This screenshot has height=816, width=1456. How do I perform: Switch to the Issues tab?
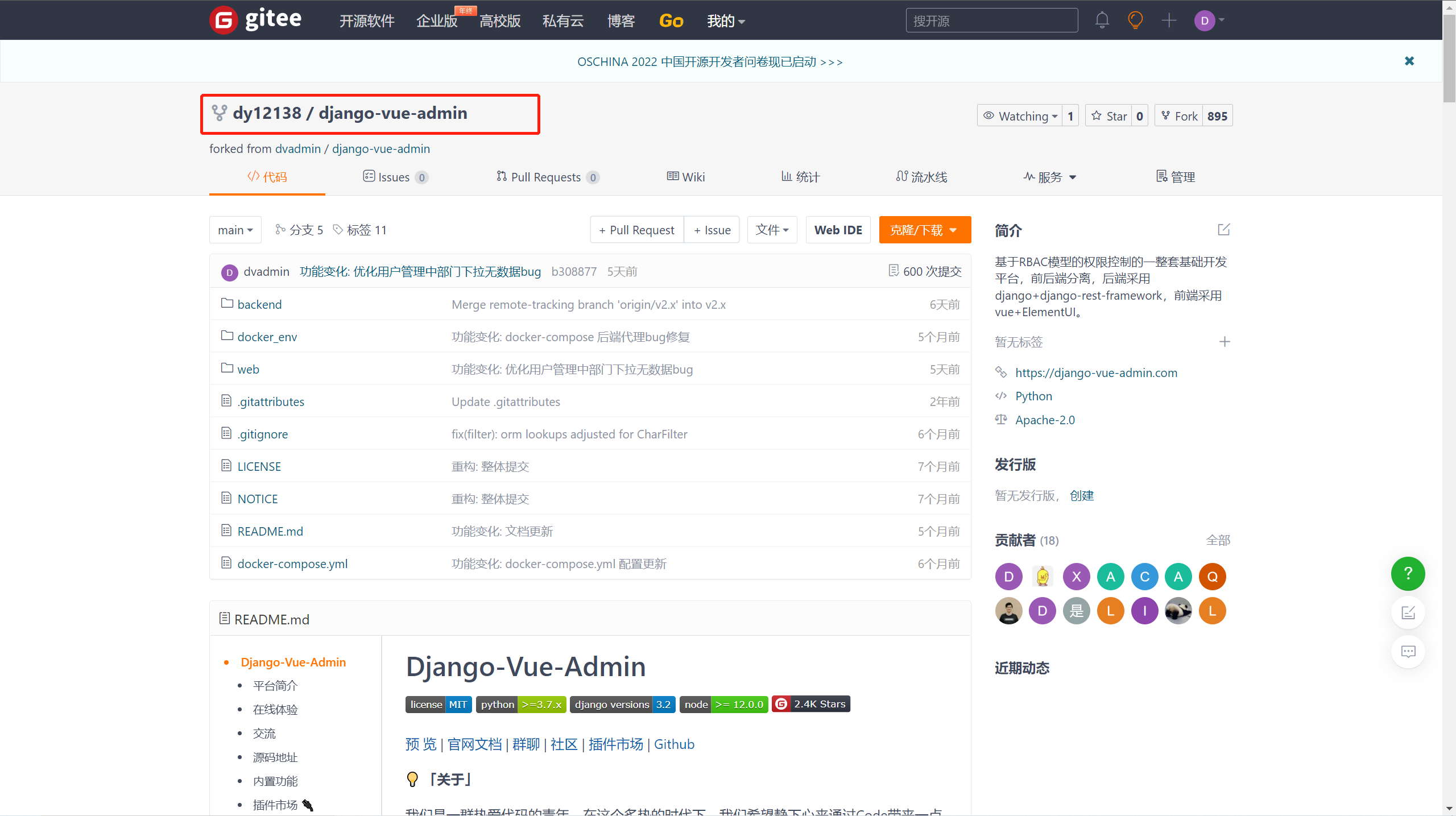tap(395, 177)
